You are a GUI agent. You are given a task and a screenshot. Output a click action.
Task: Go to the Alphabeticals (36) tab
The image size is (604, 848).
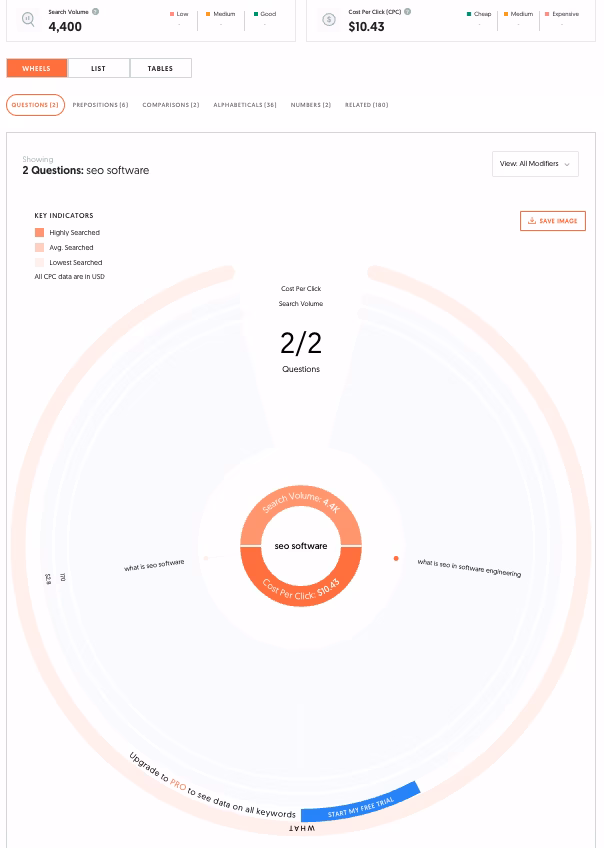coord(245,105)
